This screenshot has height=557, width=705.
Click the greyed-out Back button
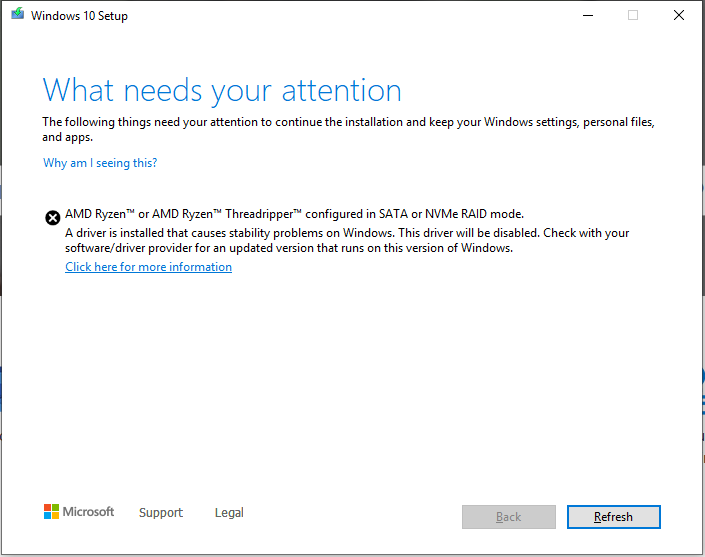[509, 517]
